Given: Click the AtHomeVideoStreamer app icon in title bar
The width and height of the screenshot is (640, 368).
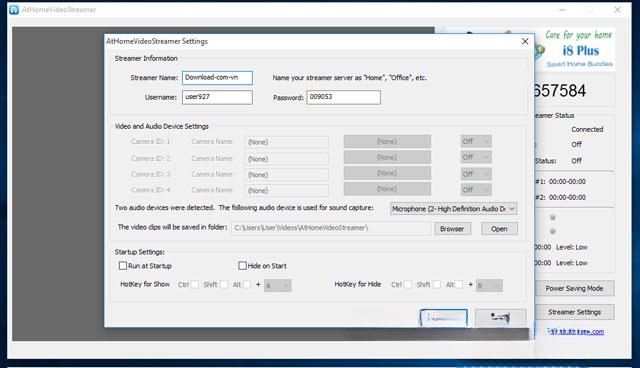Looking at the screenshot, I should [x=14, y=9].
